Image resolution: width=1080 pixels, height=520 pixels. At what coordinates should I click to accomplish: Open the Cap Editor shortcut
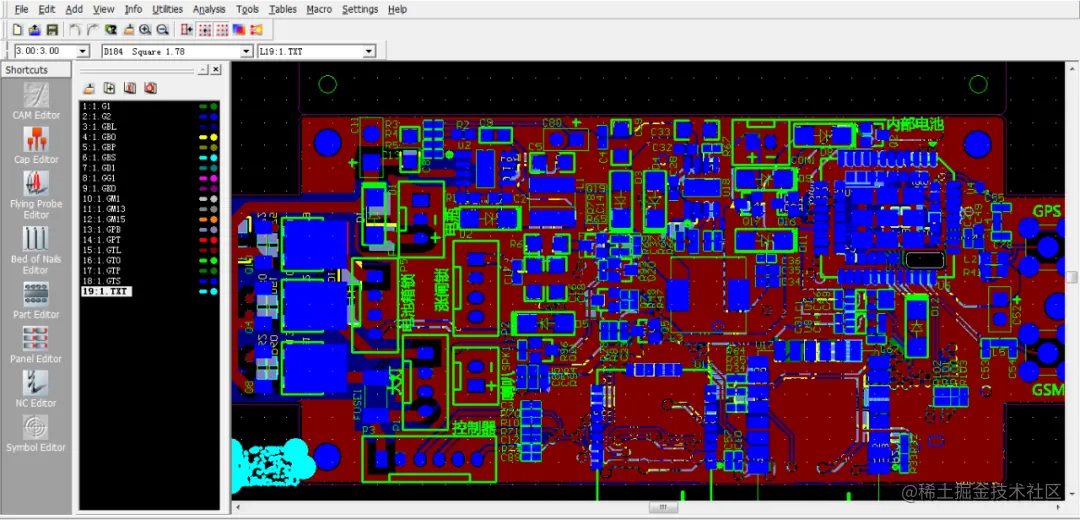[x=37, y=145]
